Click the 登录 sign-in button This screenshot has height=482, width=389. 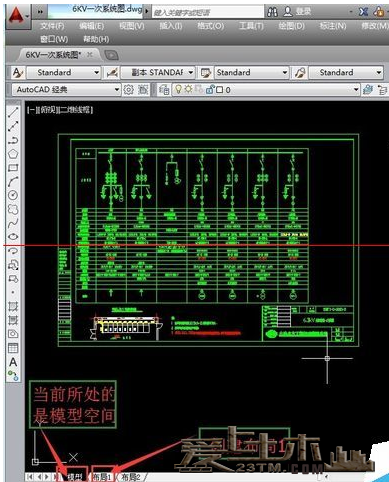(298, 12)
